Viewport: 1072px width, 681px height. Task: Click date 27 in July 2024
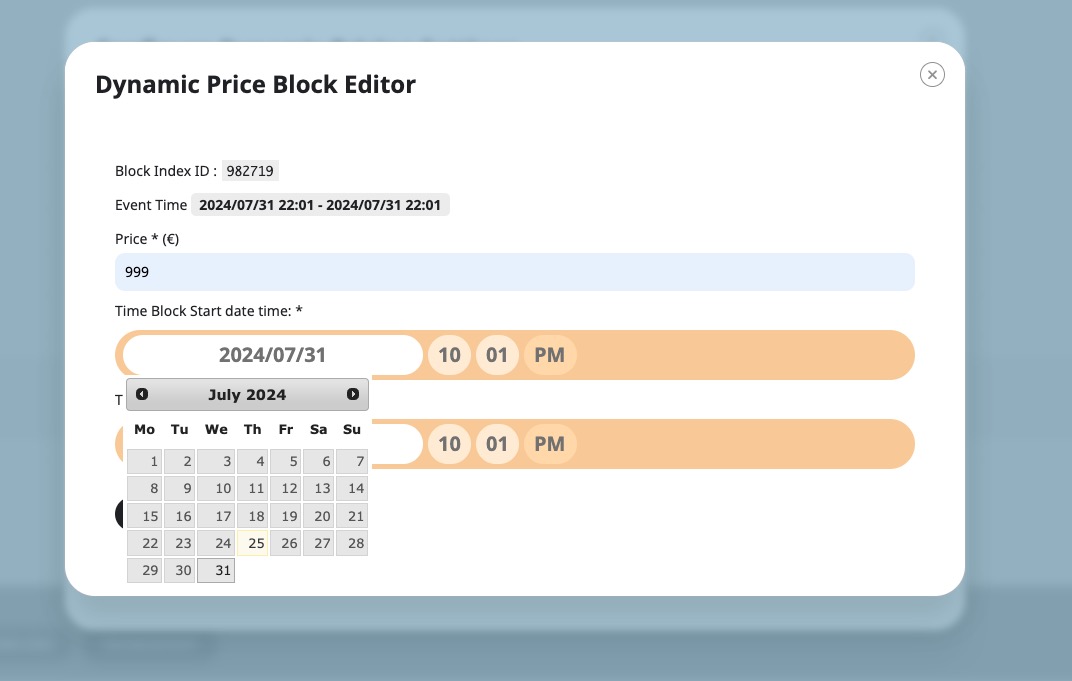pyautogui.click(x=319, y=544)
